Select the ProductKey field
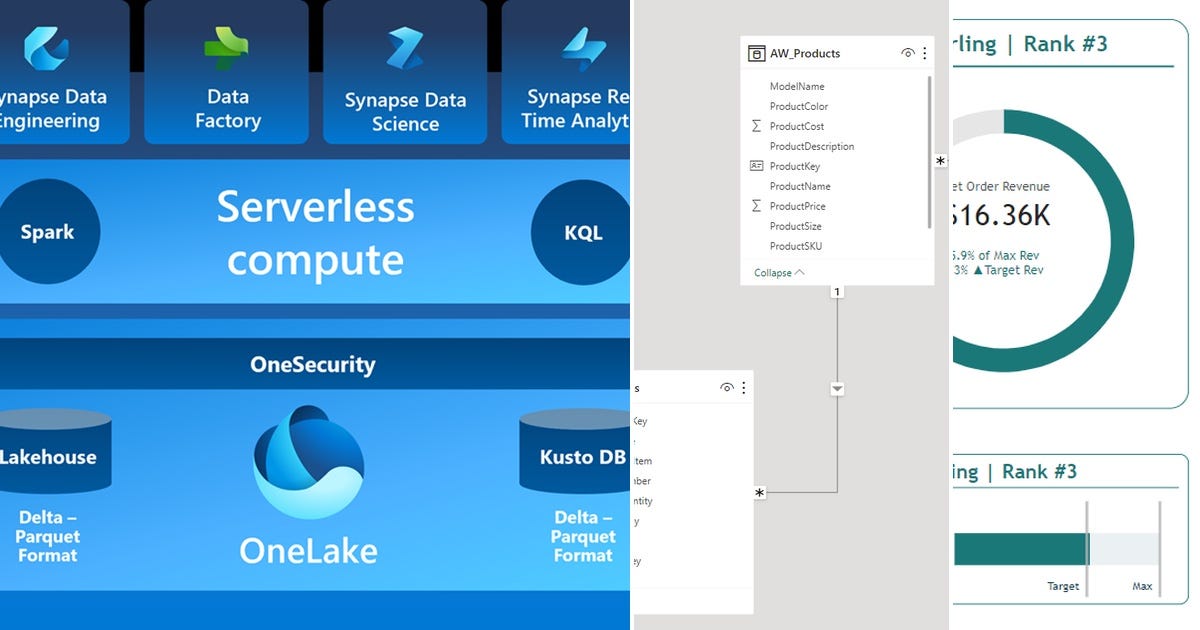This screenshot has width=1200, height=630. [797, 165]
